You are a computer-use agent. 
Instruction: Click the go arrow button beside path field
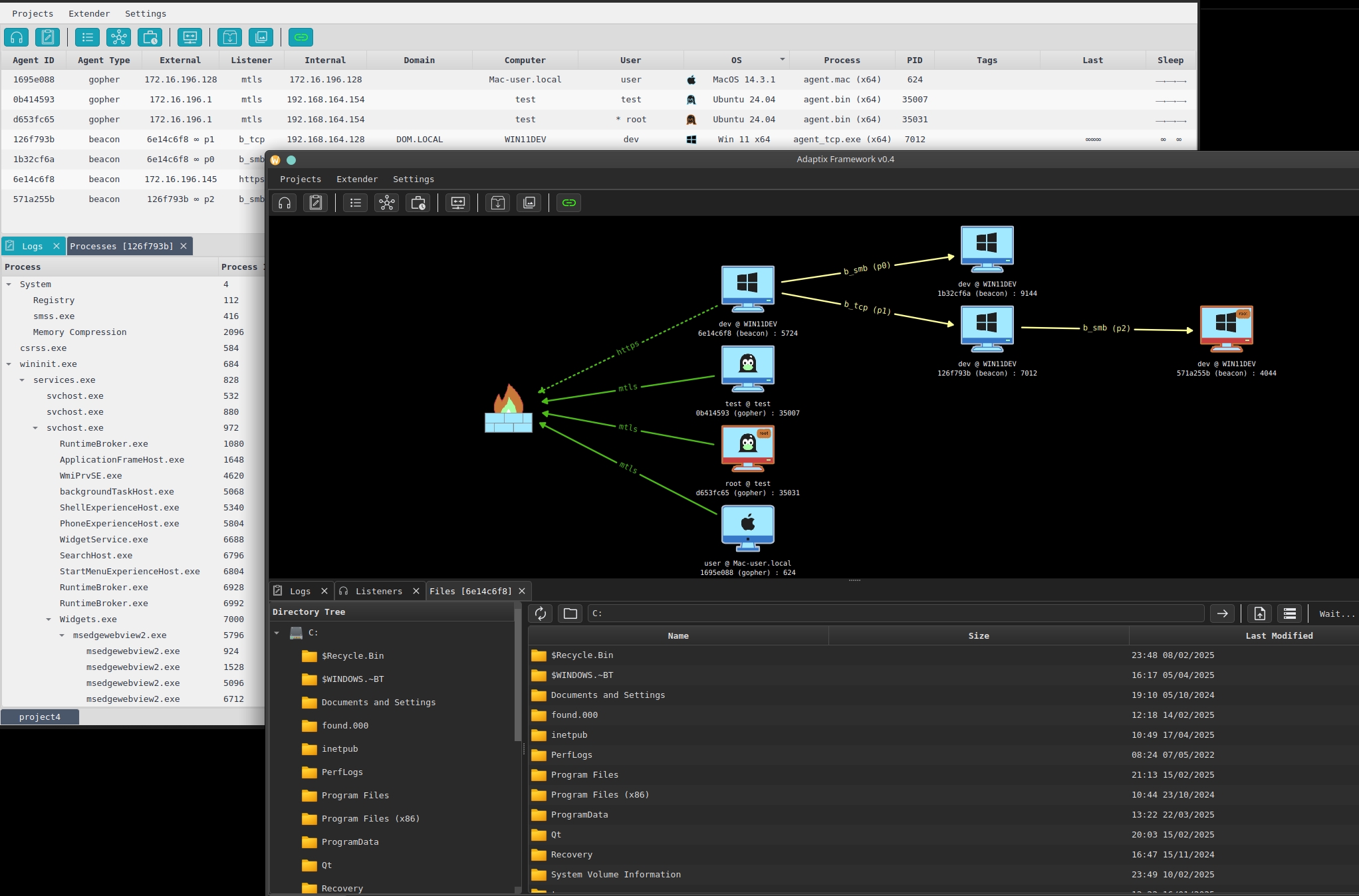click(x=1222, y=614)
